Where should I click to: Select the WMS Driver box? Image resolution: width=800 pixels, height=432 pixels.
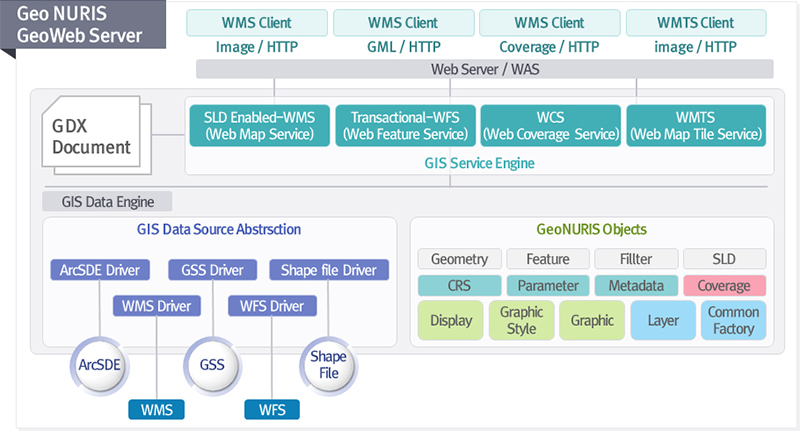157,306
